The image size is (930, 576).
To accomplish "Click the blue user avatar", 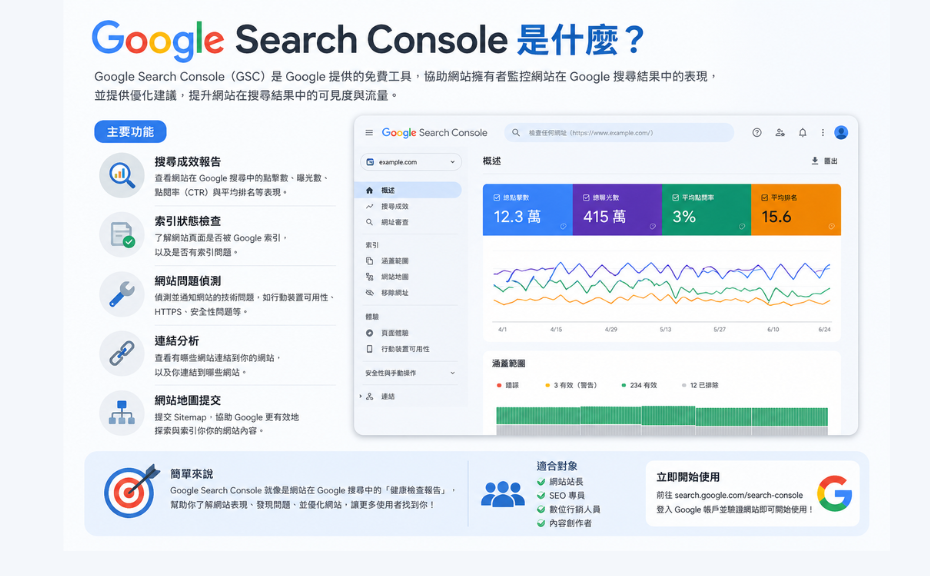I will click(841, 132).
